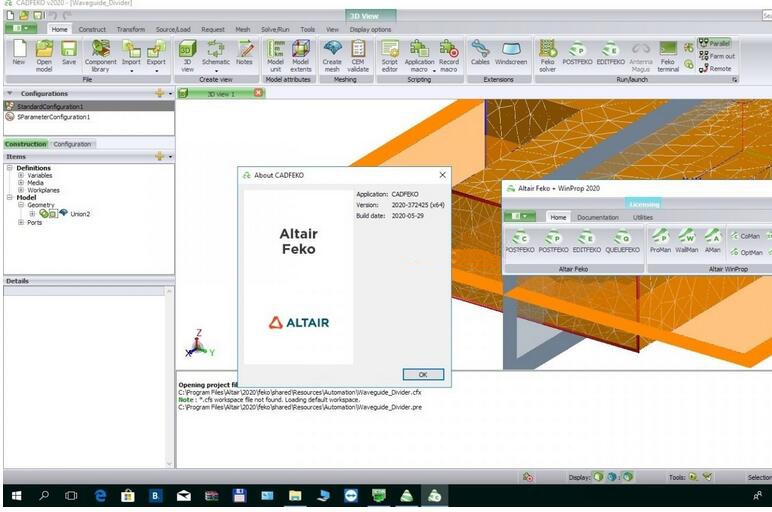The height and width of the screenshot is (512, 772).
Task: Open the Cables extension
Action: pyautogui.click(x=480, y=53)
